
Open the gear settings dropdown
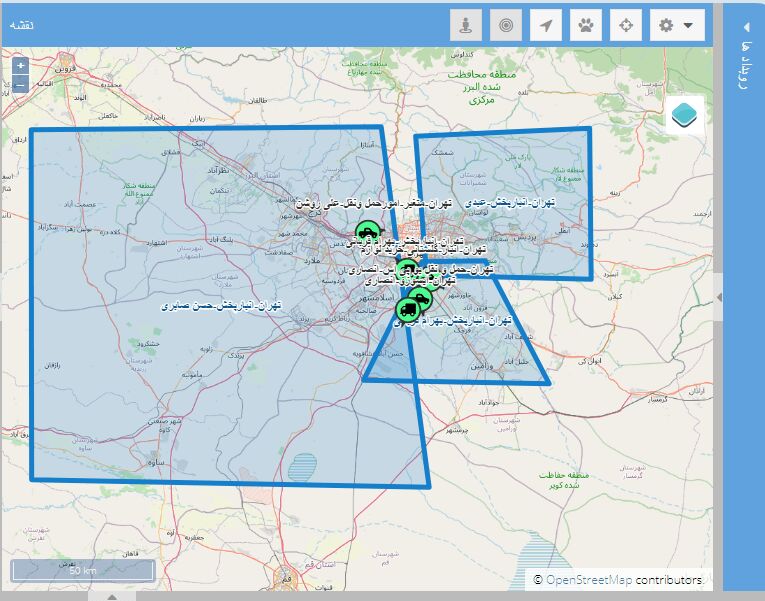coord(676,25)
